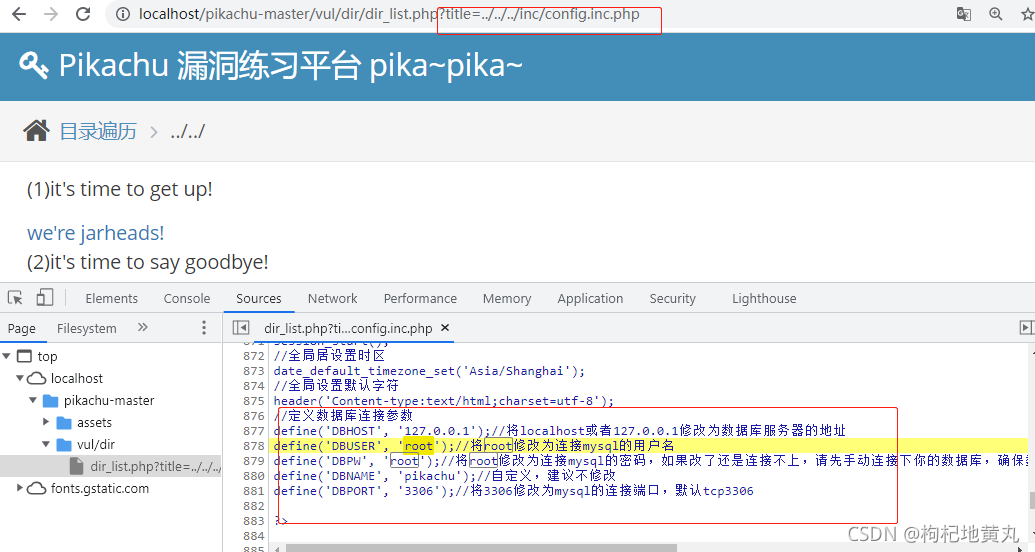The height and width of the screenshot is (552, 1035).
Task: Select the dir_list.php file tab in editor
Action: [x=348, y=328]
